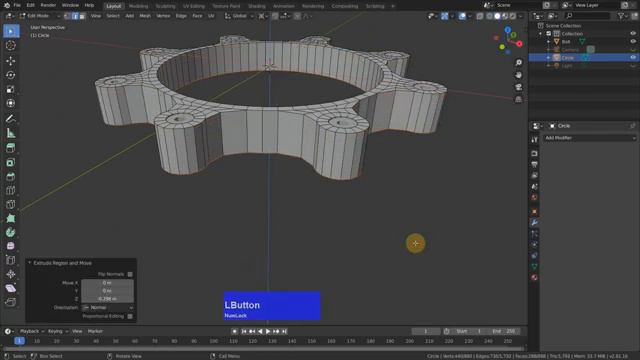The height and width of the screenshot is (360, 640).
Task: Select the Extrude Region tool
Action: [11, 148]
